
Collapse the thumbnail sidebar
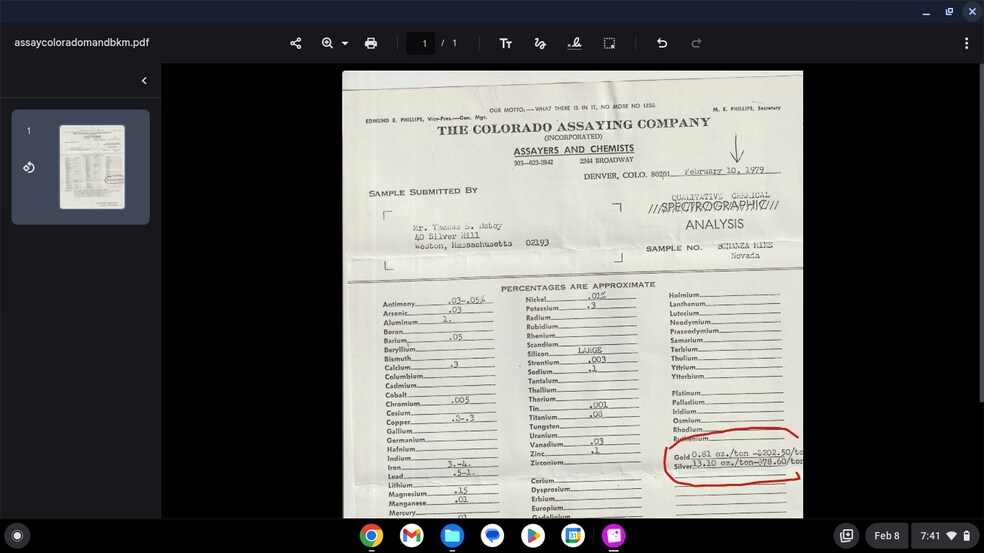(144, 80)
